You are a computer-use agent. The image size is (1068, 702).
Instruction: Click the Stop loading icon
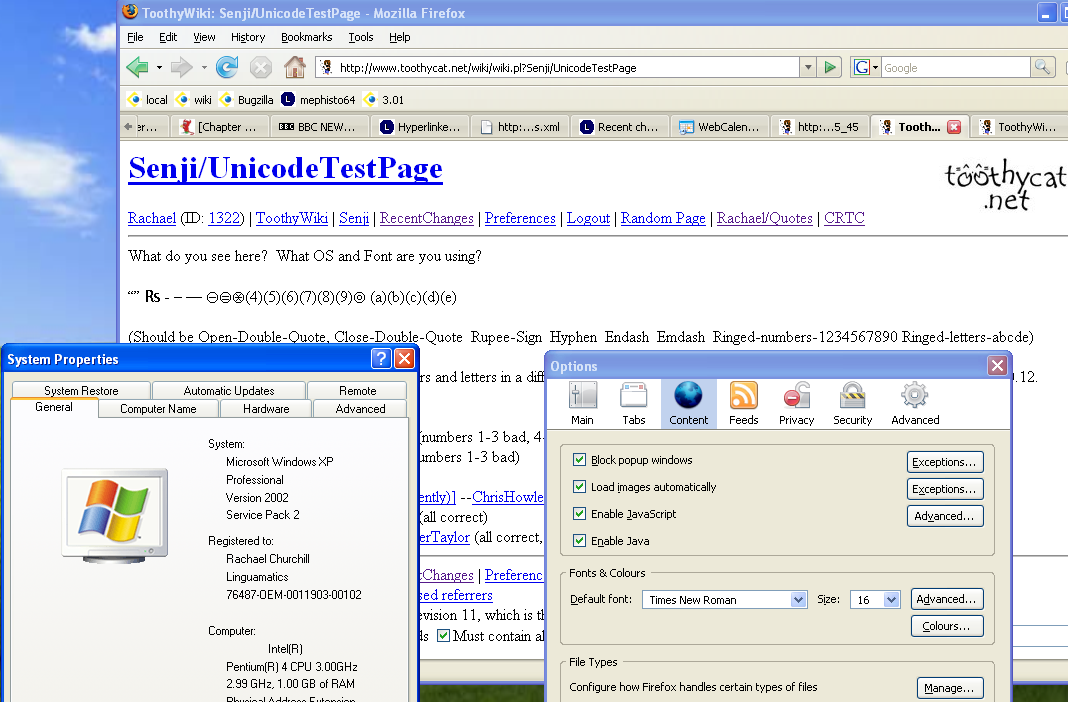[x=260, y=67]
